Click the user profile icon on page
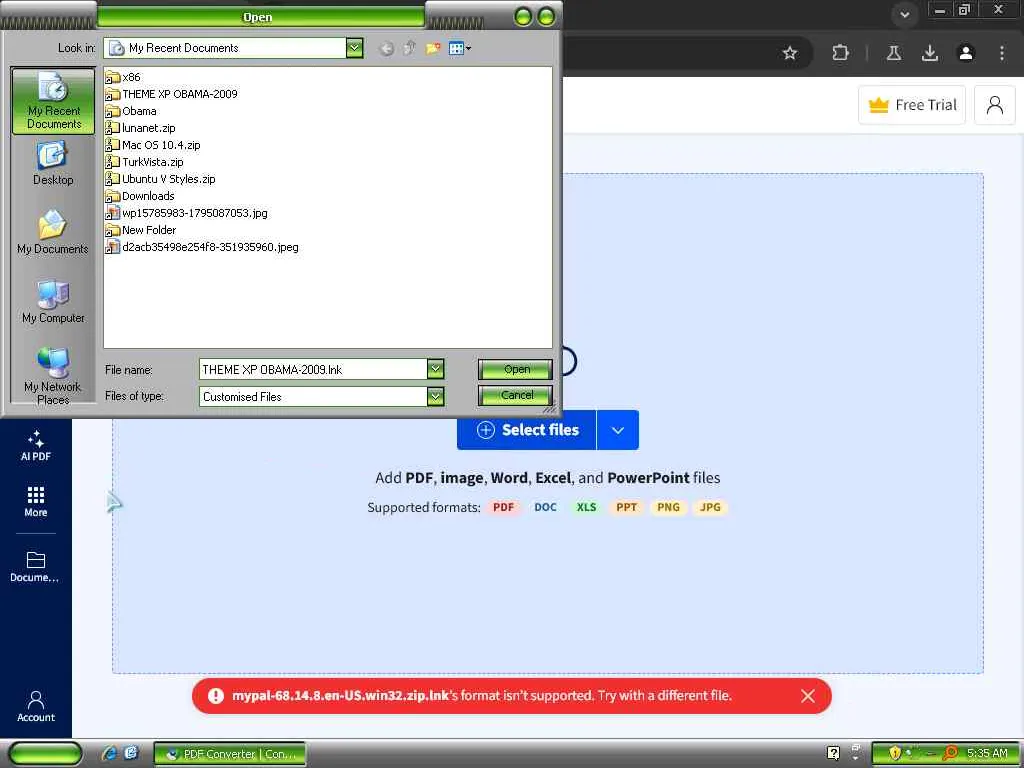The width and height of the screenshot is (1024, 768). (x=995, y=104)
